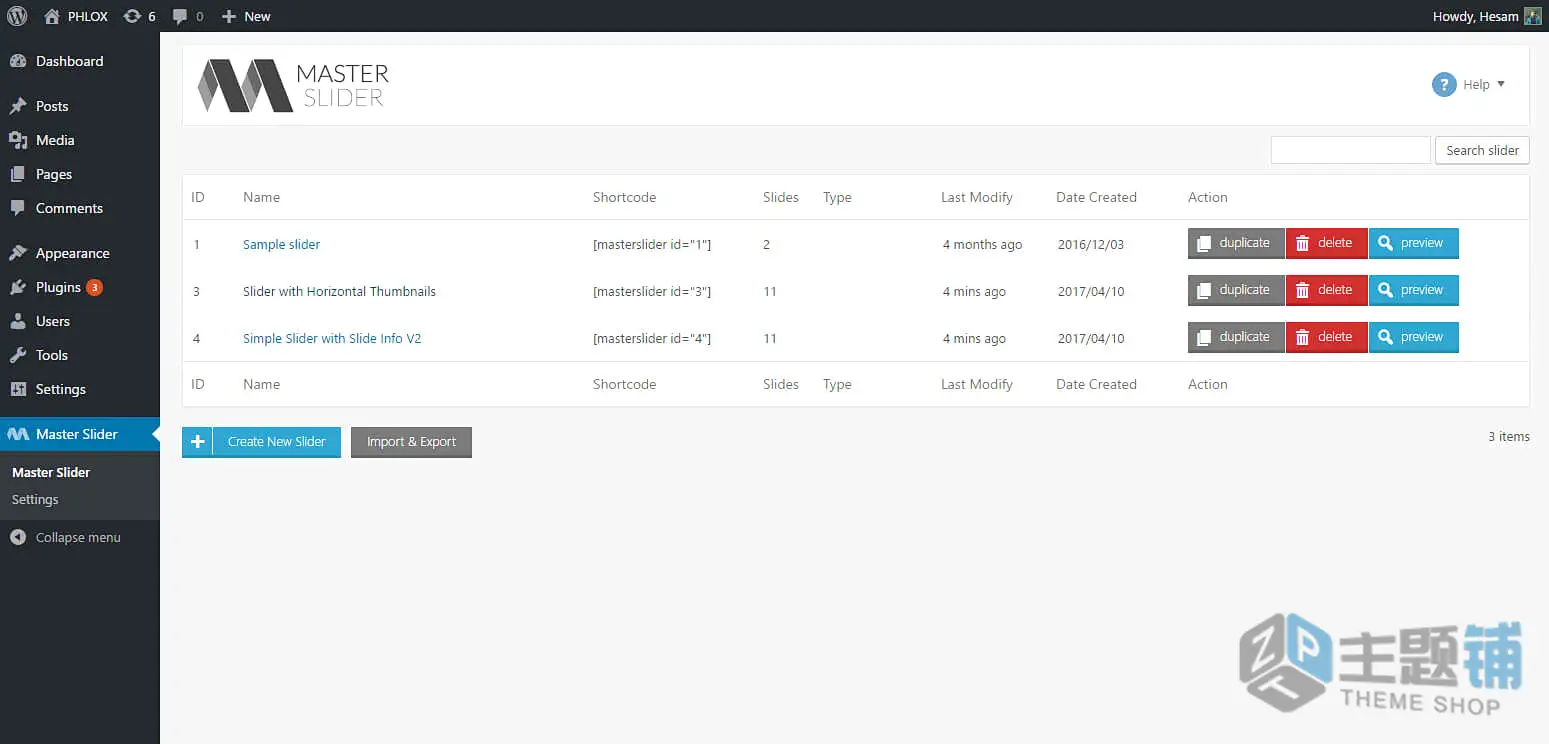Viewport: 1549px width, 744px height.
Task: Preview the Sample slider
Action: pyautogui.click(x=1413, y=243)
